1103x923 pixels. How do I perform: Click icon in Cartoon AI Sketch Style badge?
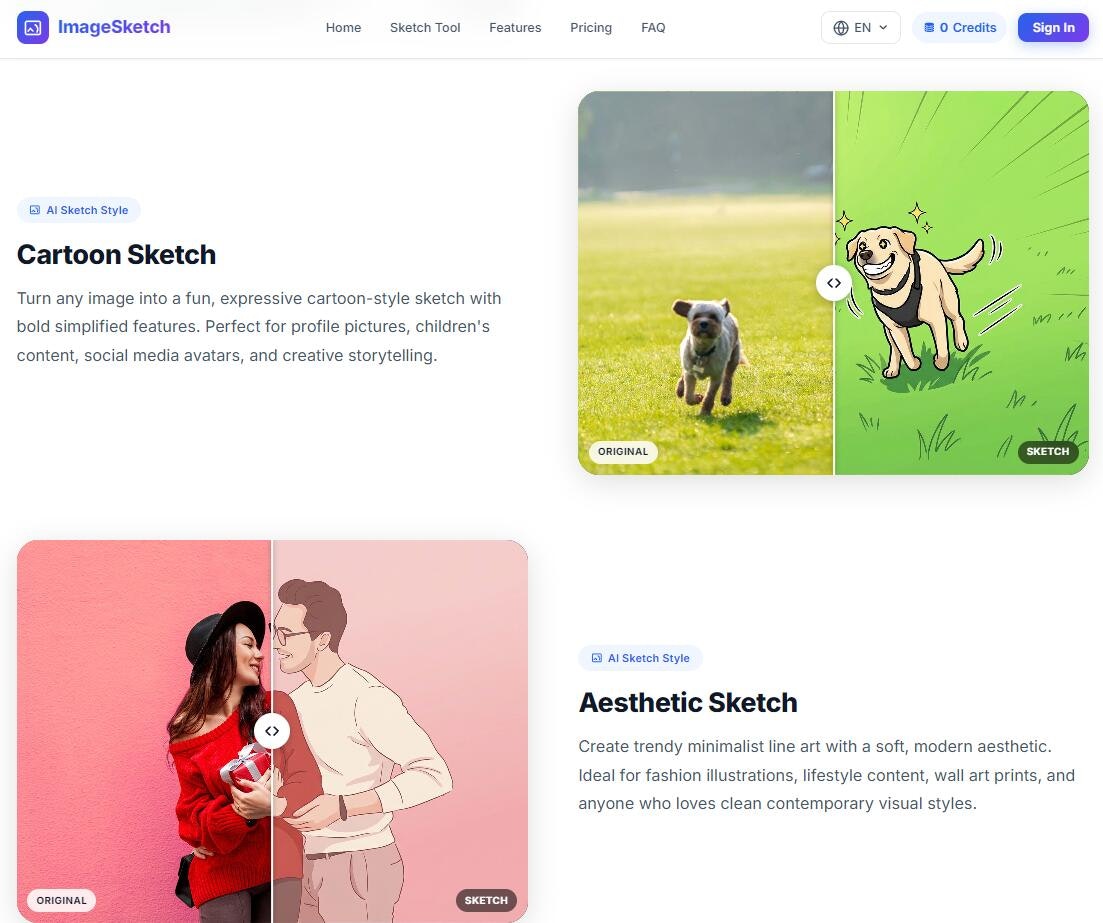point(34,210)
